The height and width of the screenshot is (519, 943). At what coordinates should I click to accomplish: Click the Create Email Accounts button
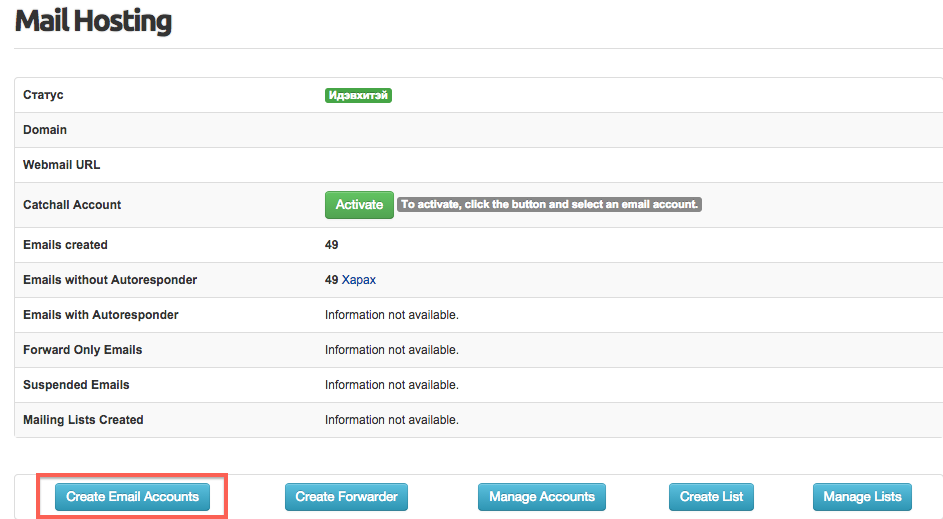(x=132, y=497)
